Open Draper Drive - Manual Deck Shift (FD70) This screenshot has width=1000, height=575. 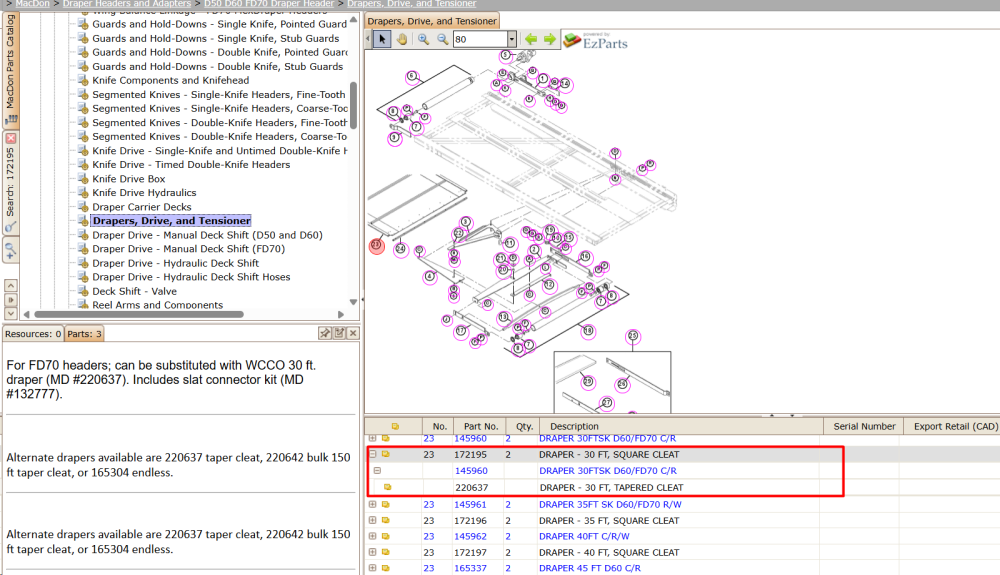click(188, 249)
